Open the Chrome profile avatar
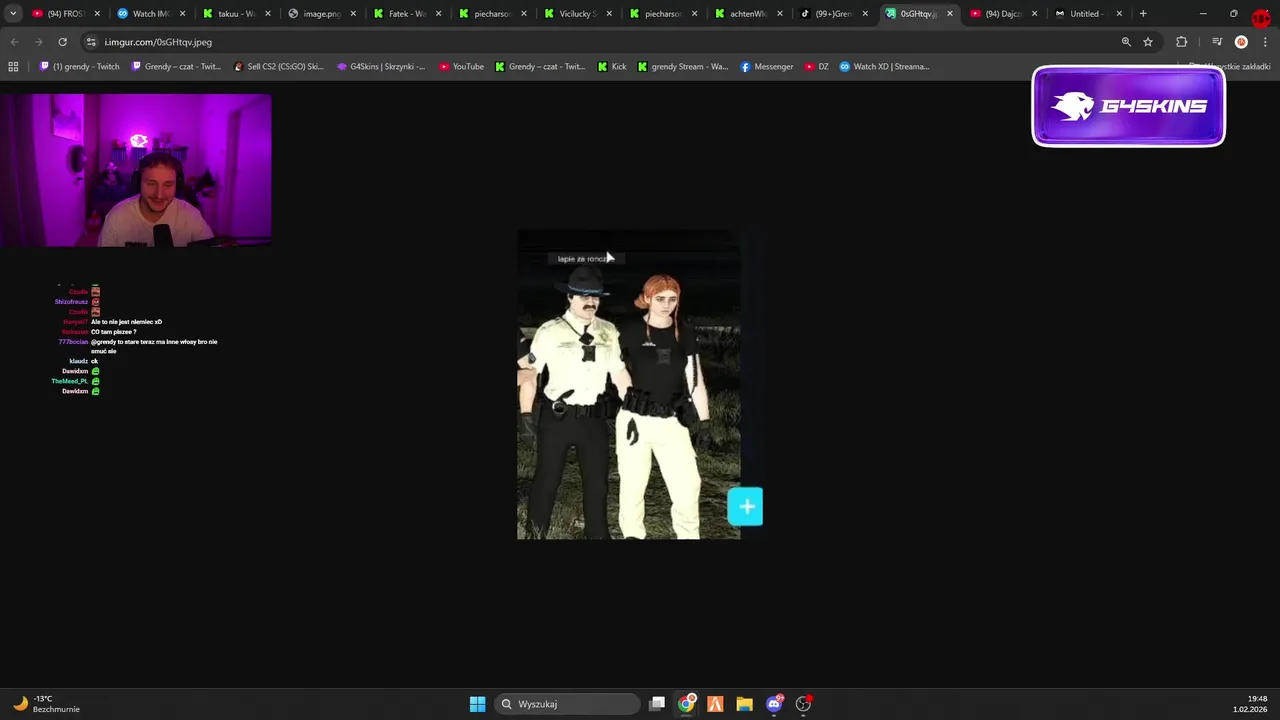The height and width of the screenshot is (720, 1280). click(1241, 42)
